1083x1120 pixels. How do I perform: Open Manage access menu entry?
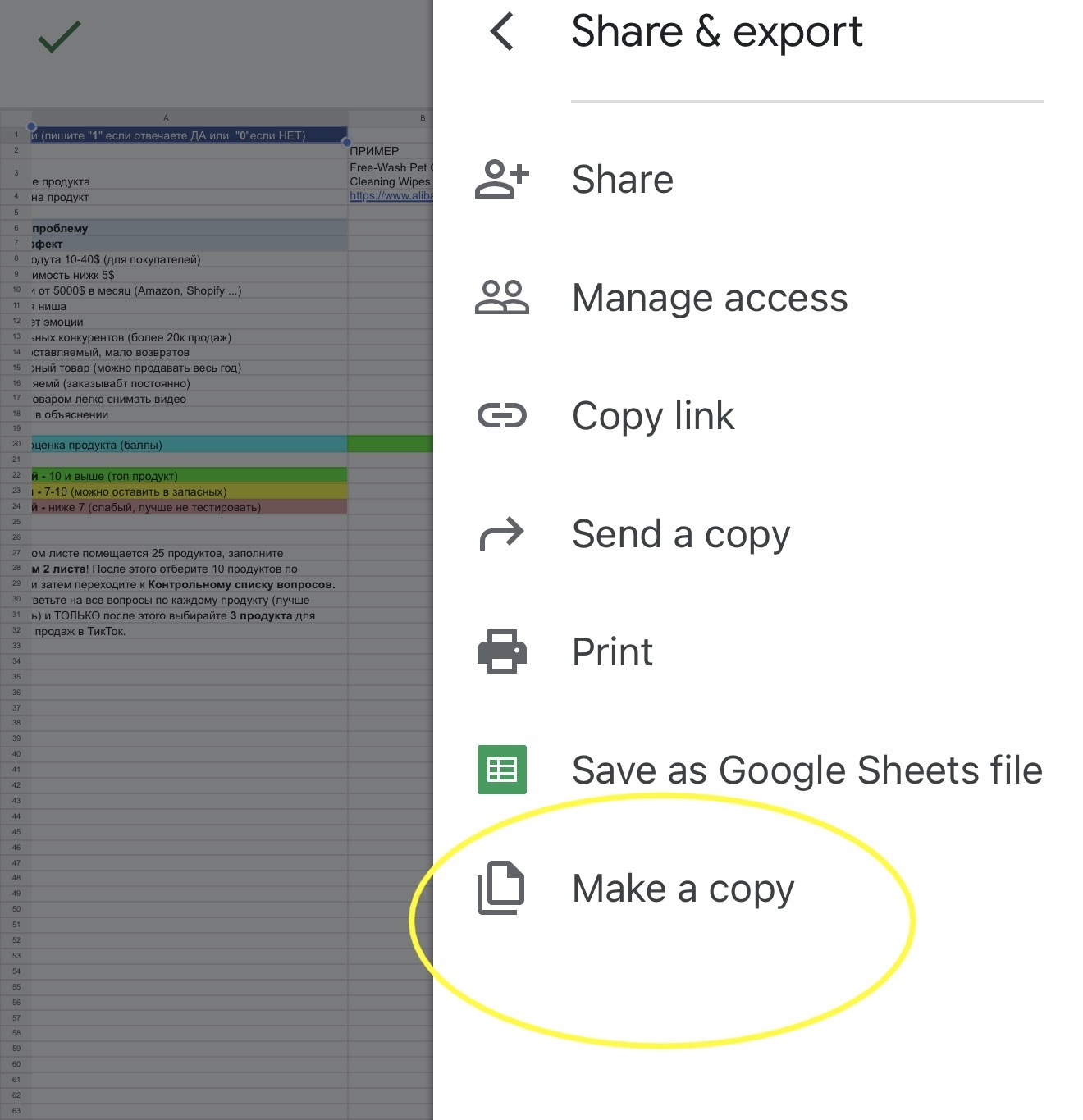(709, 298)
